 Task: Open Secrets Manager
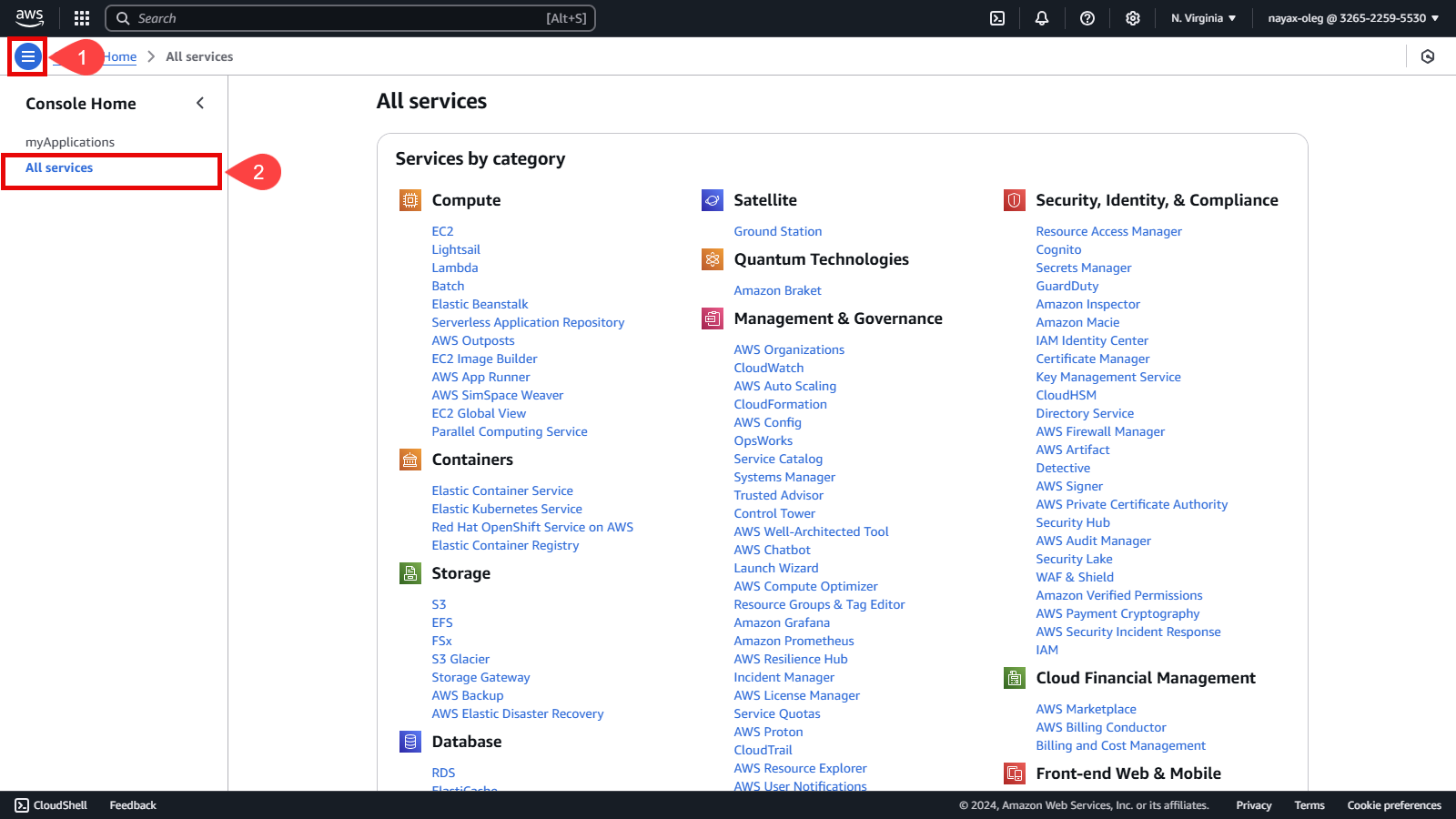tap(1084, 268)
